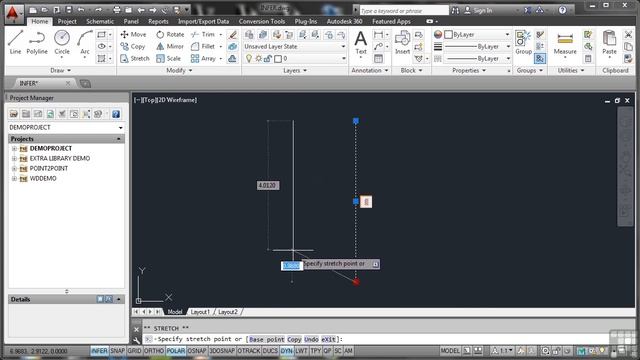Click Sign In button
This screenshot has height=360, width=640.
pyautogui.click(x=478, y=11)
